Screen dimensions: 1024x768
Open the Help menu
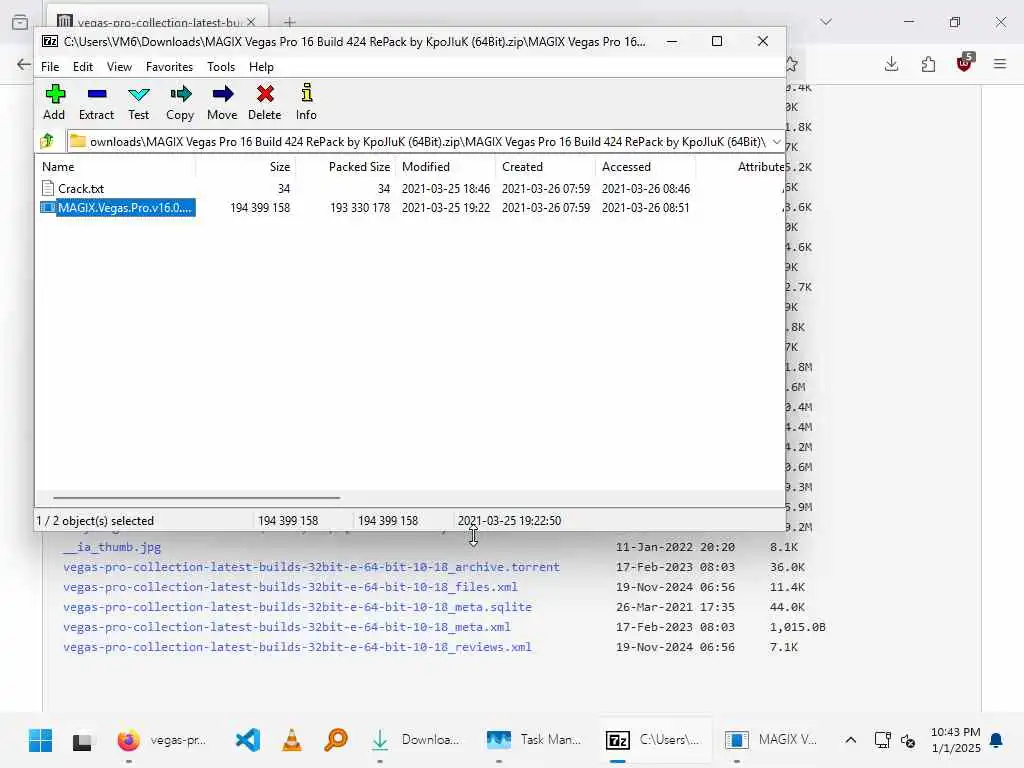pyautogui.click(x=261, y=67)
